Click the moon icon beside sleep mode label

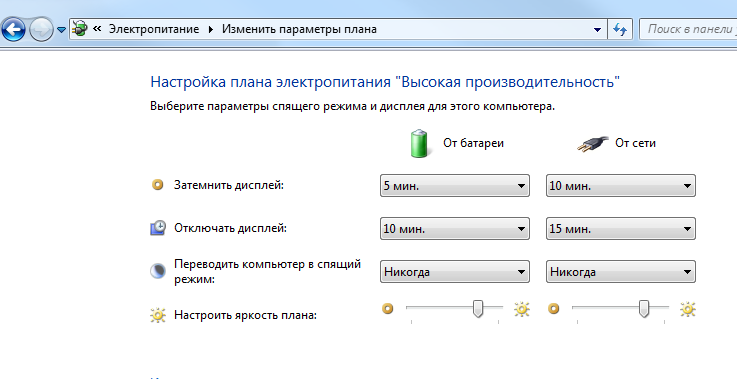pos(157,271)
